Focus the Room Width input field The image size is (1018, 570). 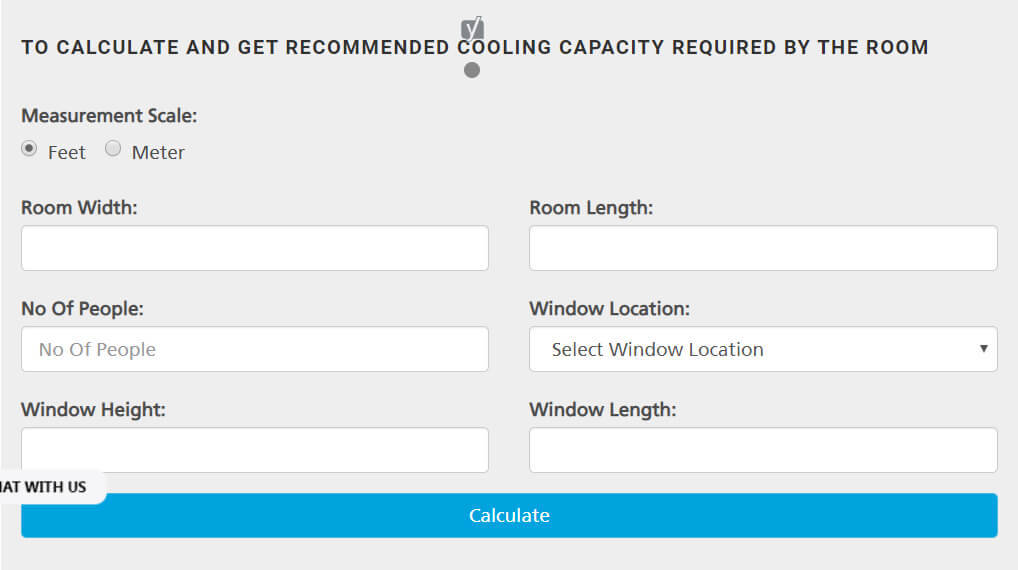click(x=255, y=248)
